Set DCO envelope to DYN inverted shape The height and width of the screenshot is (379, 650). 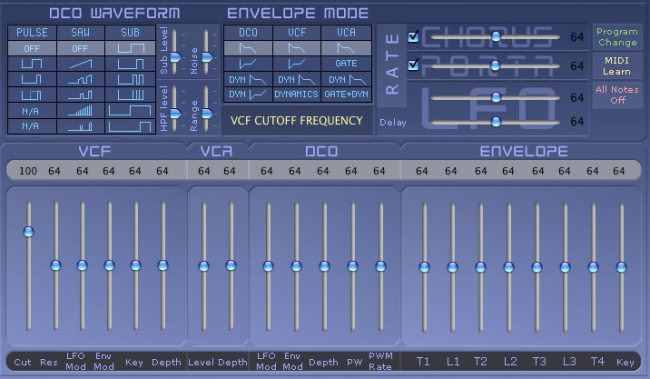point(248,95)
